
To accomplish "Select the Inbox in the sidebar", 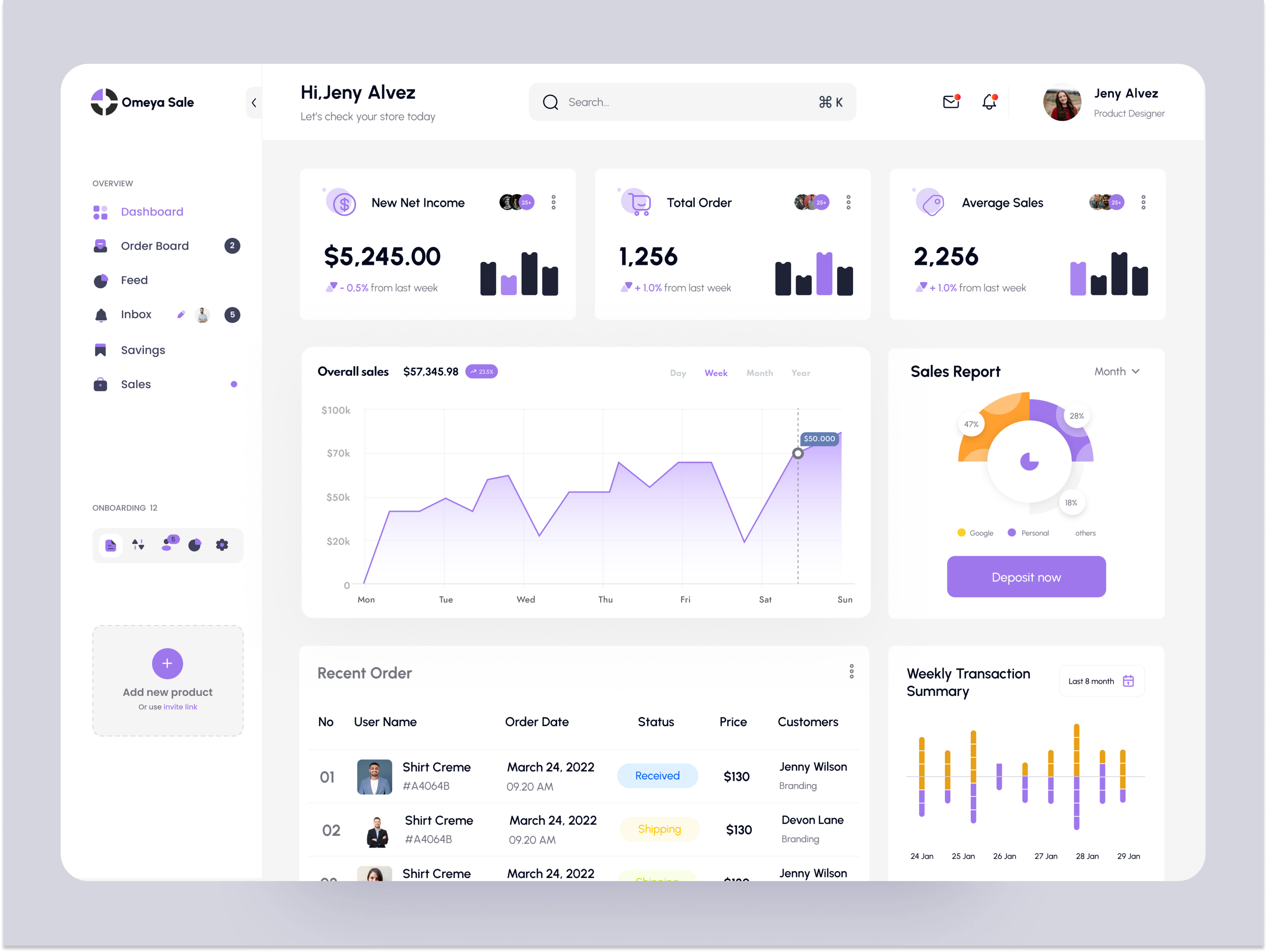I will [x=136, y=314].
